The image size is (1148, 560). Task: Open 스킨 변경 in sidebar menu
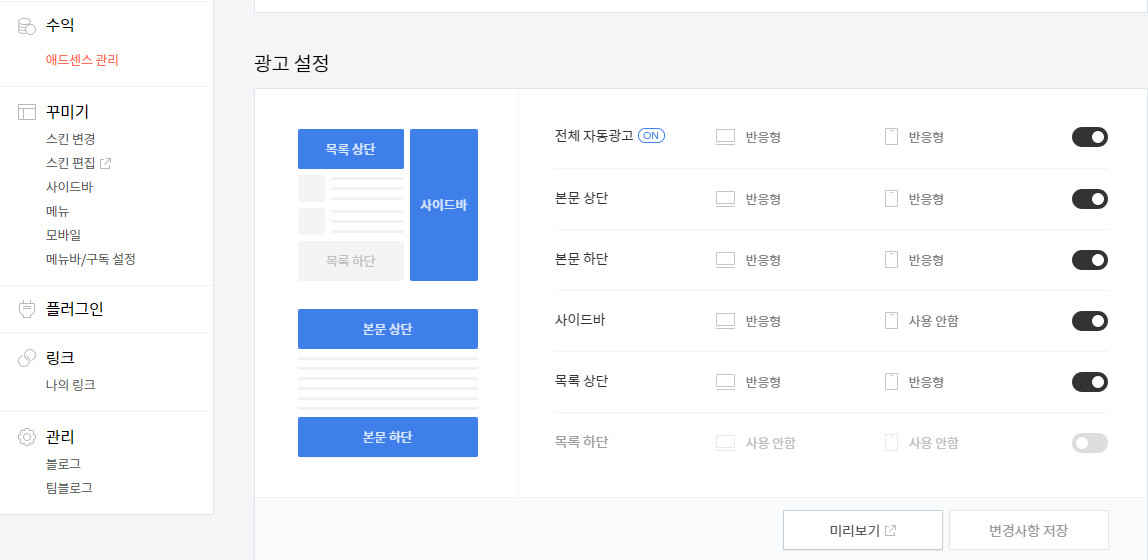70,138
